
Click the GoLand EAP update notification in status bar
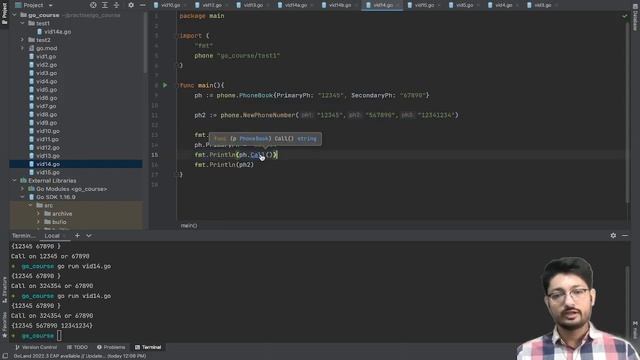pos(80,356)
